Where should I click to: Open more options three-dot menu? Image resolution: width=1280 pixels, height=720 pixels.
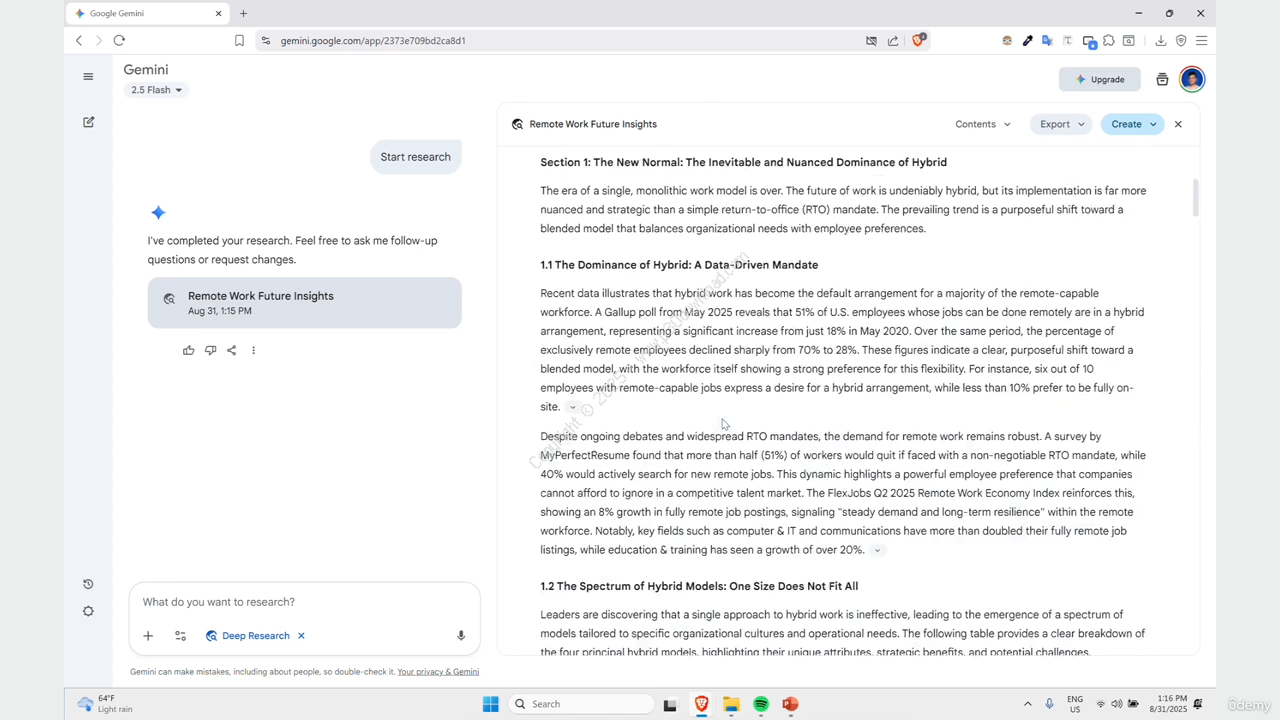coord(253,350)
